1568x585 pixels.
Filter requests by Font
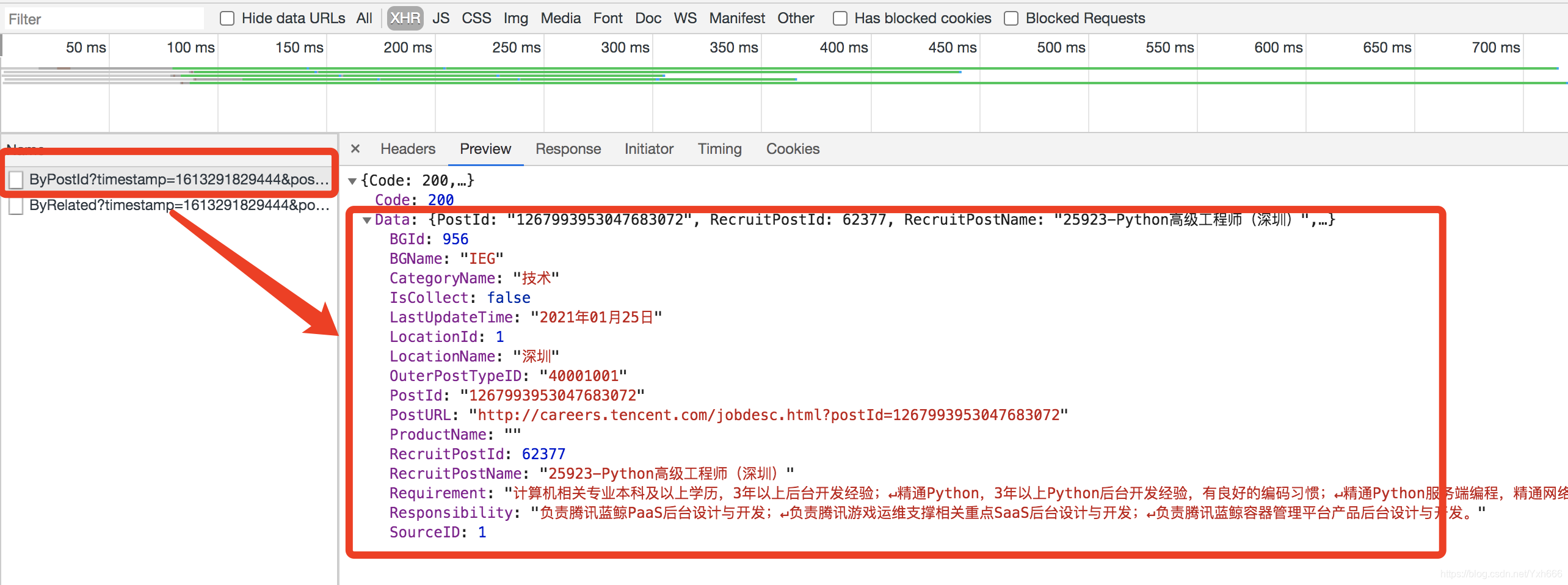[x=608, y=18]
